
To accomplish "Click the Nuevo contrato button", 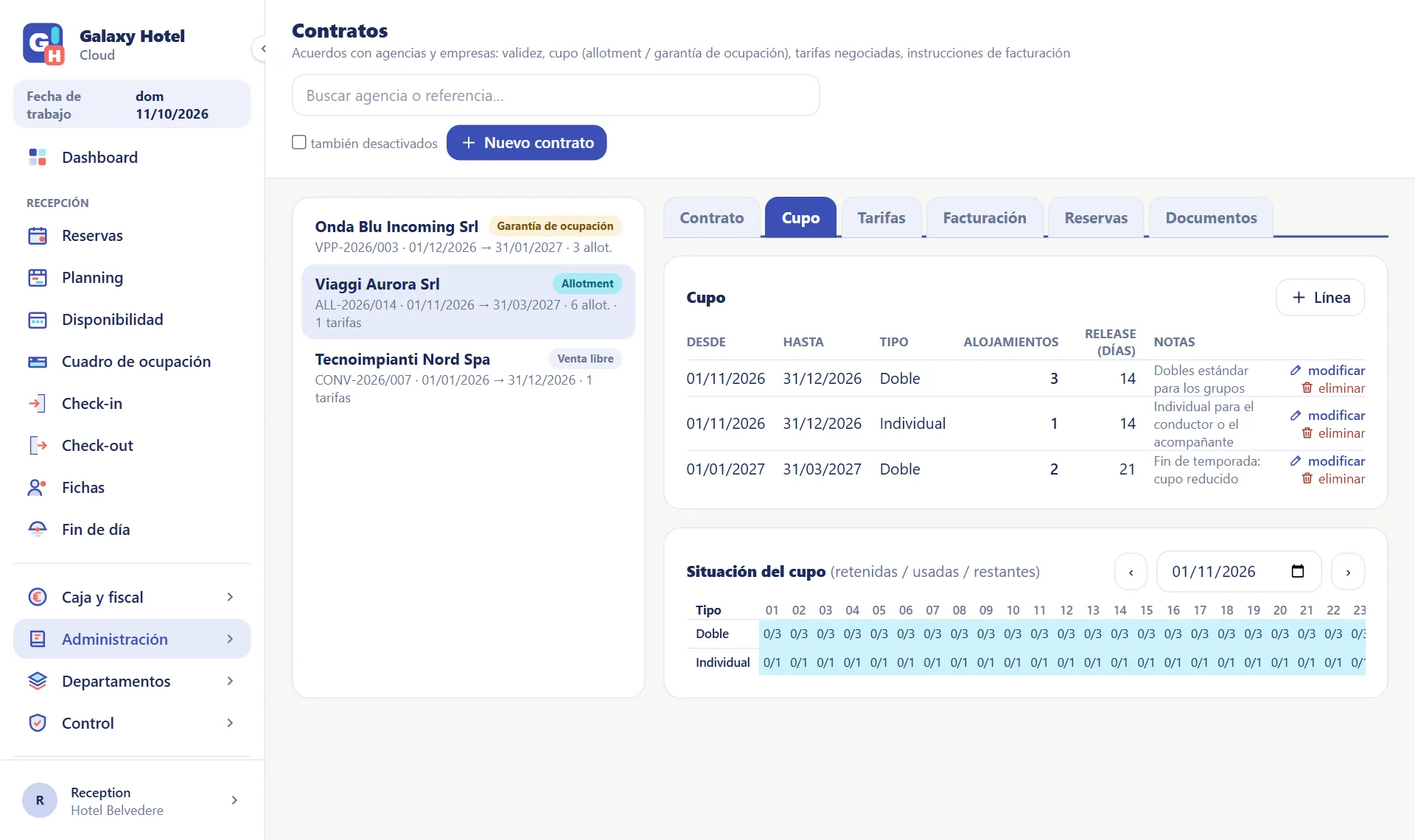I will click(x=526, y=143).
